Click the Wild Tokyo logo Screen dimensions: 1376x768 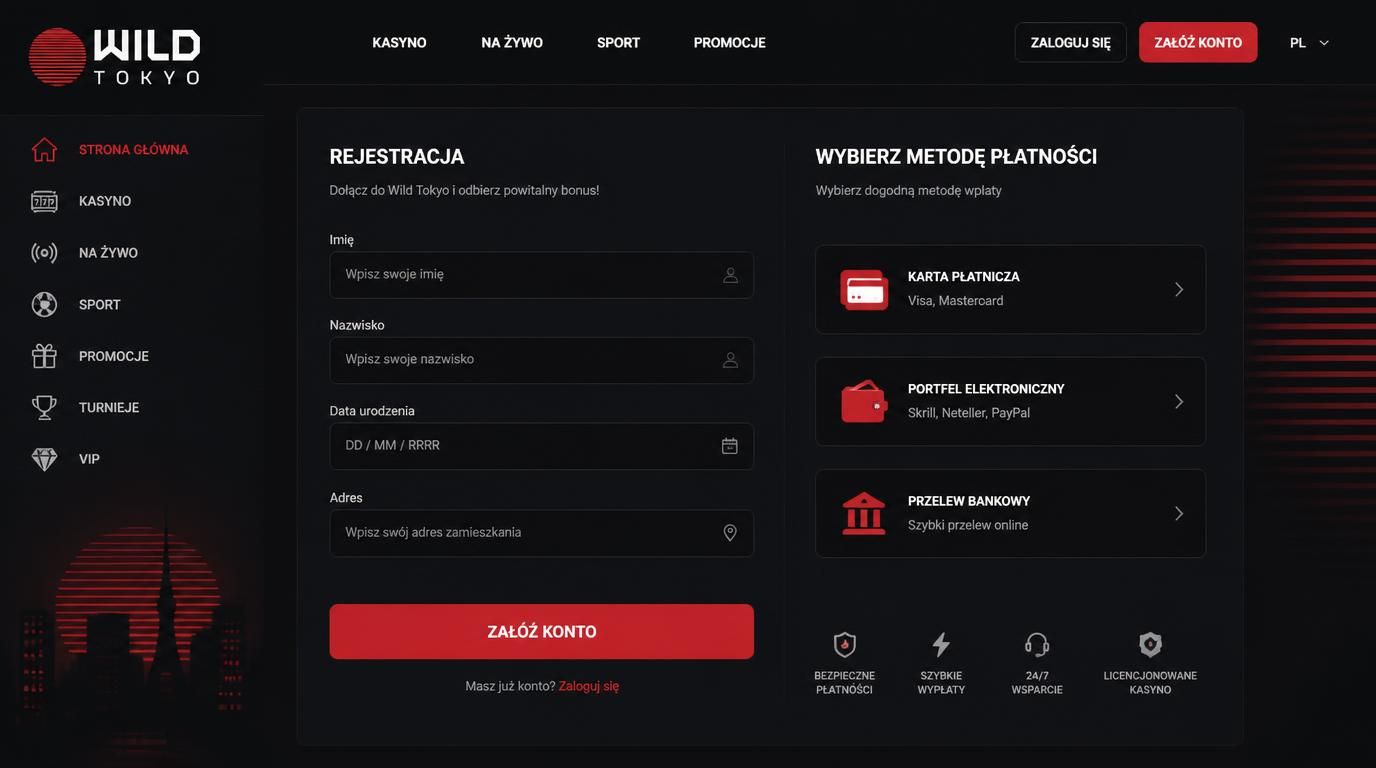(115, 56)
